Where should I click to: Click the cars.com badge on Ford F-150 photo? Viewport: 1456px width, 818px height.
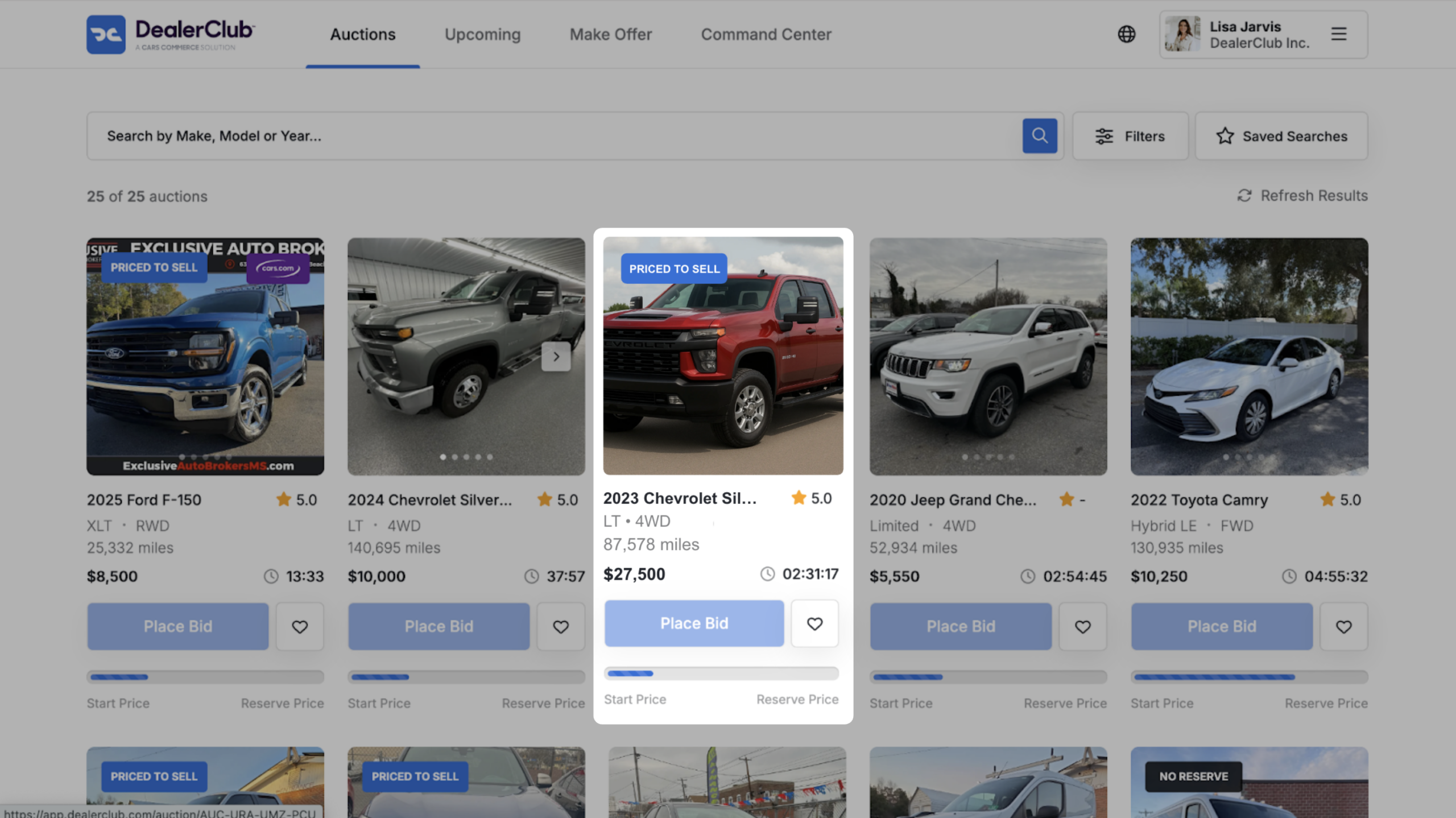[278, 268]
